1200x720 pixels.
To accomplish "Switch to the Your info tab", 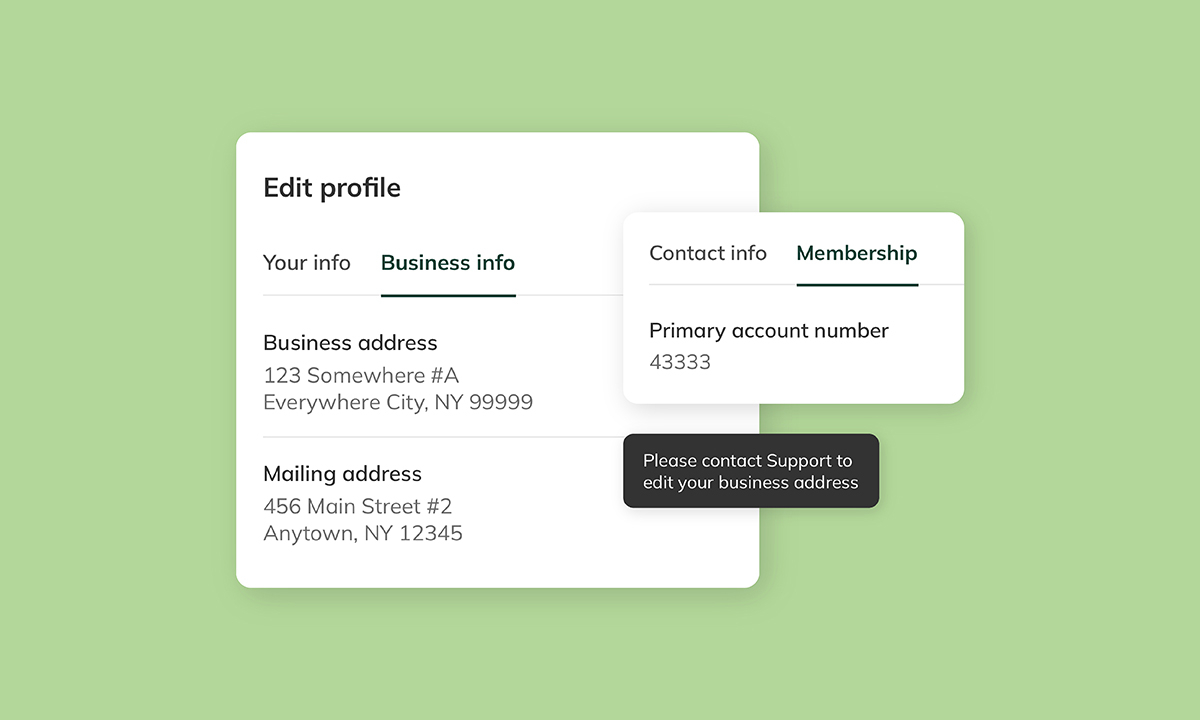I will tap(306, 263).
